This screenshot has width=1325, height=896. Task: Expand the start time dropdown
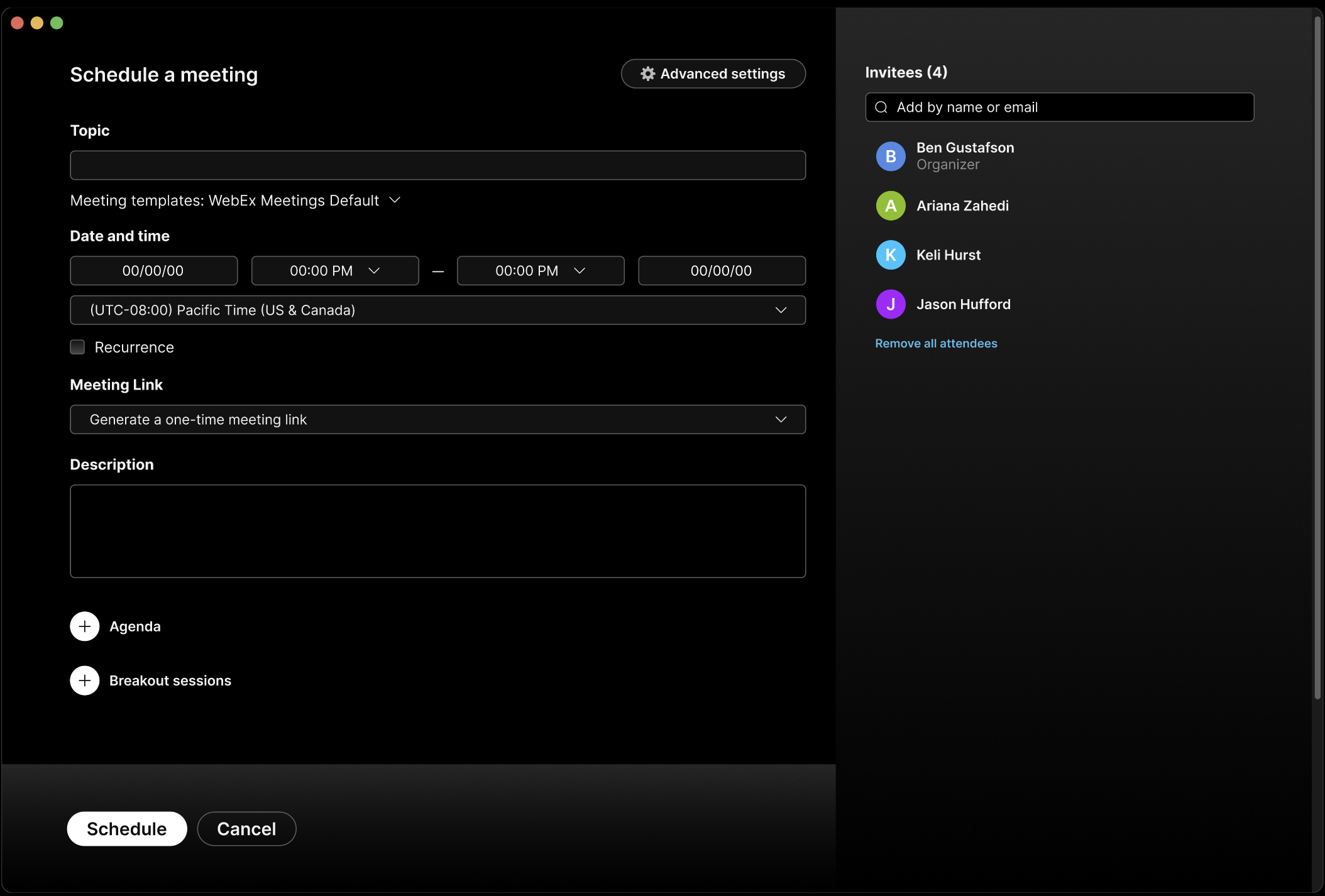374,271
